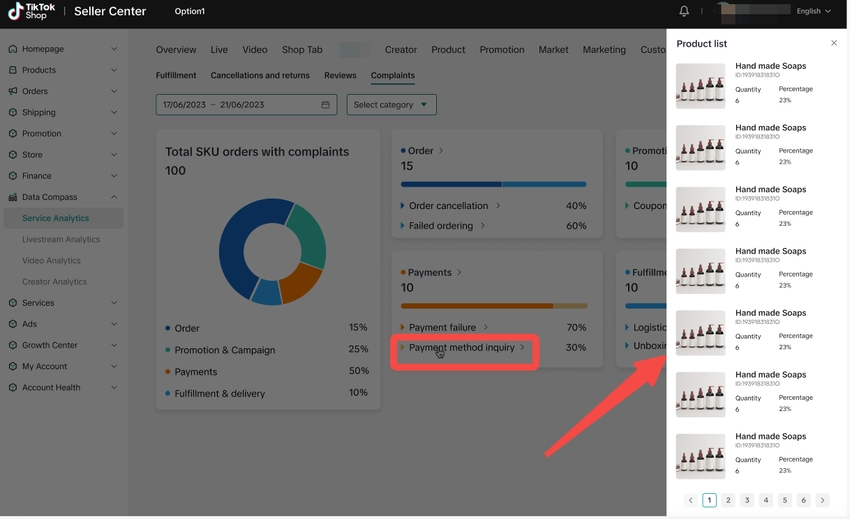Click the Homepage sidebar icon
The image size is (850, 519).
(x=12, y=49)
